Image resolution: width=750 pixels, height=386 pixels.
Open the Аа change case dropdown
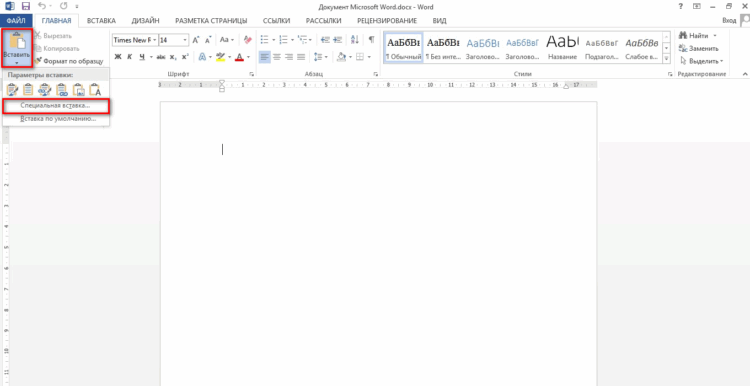(227, 40)
